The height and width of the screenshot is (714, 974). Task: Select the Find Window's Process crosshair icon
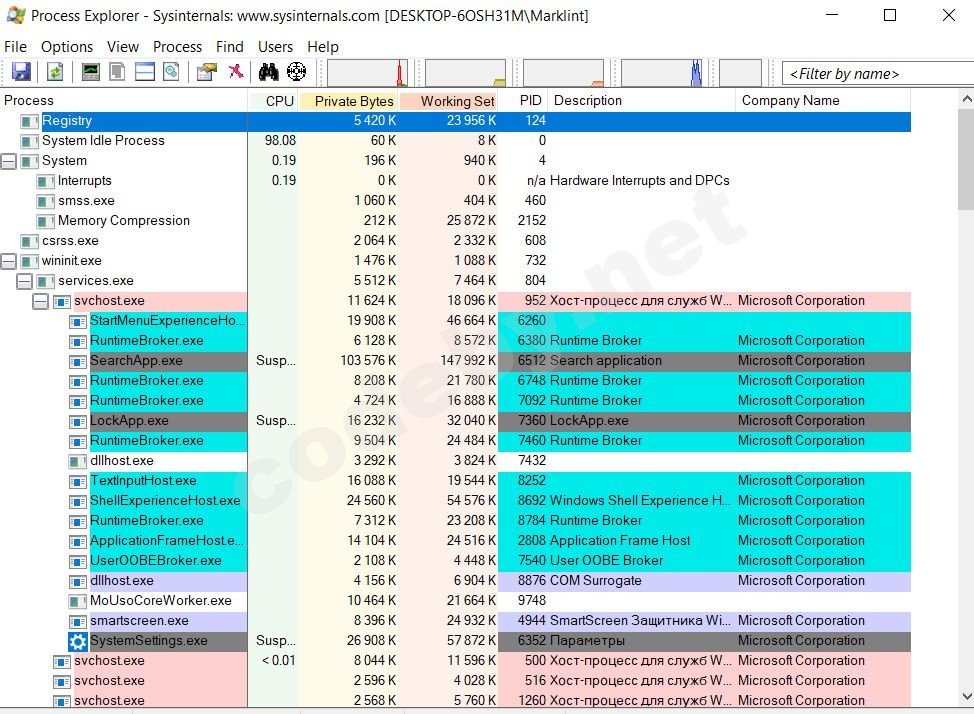pyautogui.click(x=296, y=71)
